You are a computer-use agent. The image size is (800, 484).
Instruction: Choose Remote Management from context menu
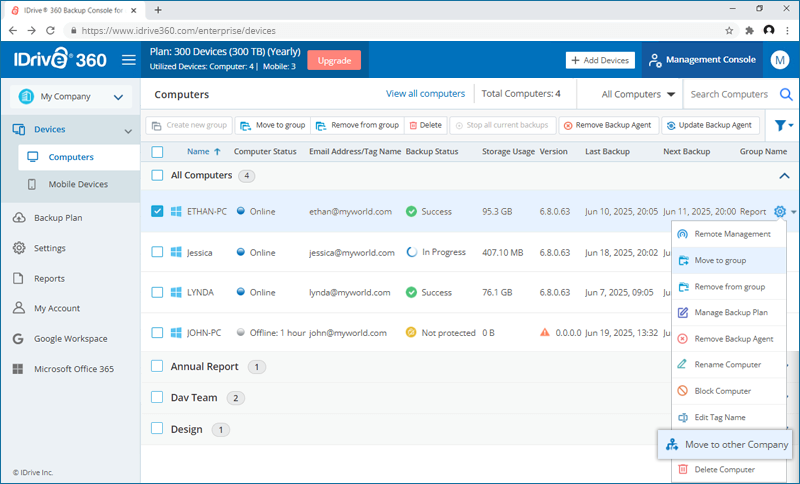tap(729, 234)
